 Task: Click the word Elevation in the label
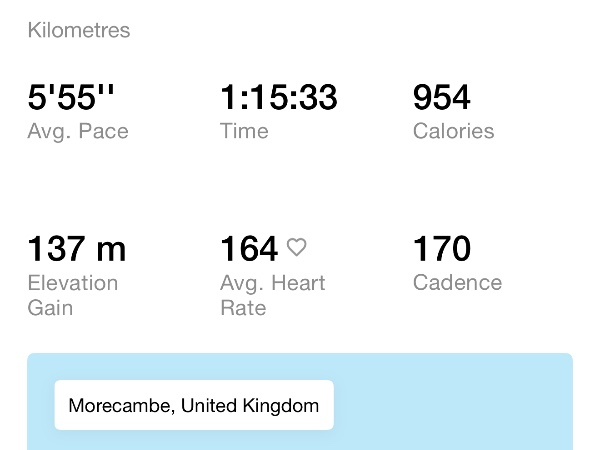pos(73,283)
